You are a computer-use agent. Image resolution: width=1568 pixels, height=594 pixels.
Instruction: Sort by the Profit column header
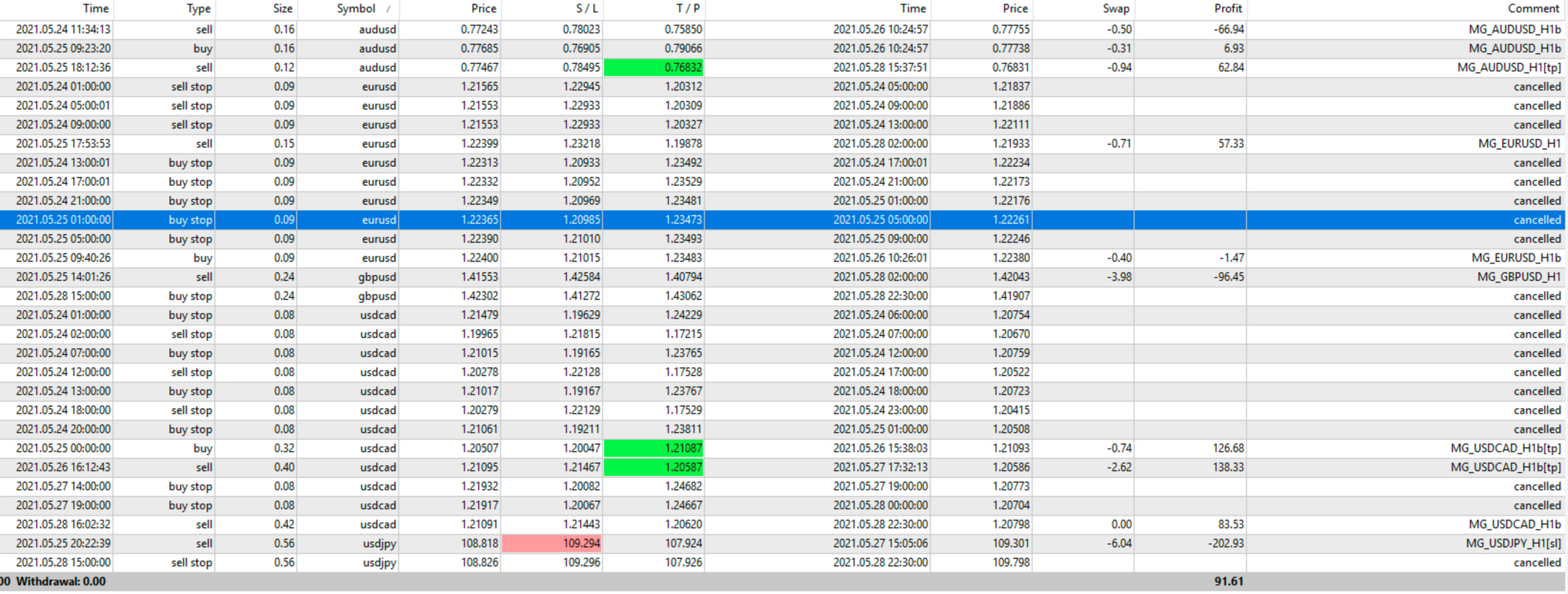[1228, 9]
